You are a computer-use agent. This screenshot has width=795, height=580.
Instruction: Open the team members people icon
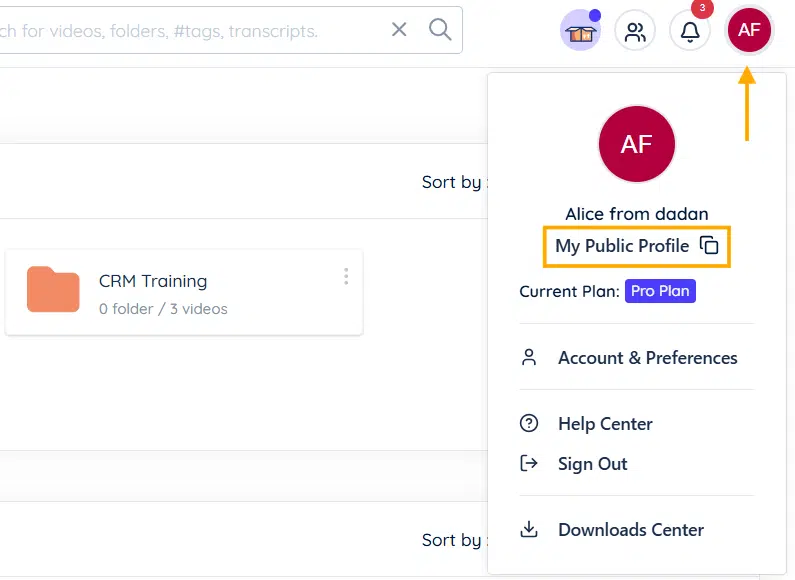635,32
